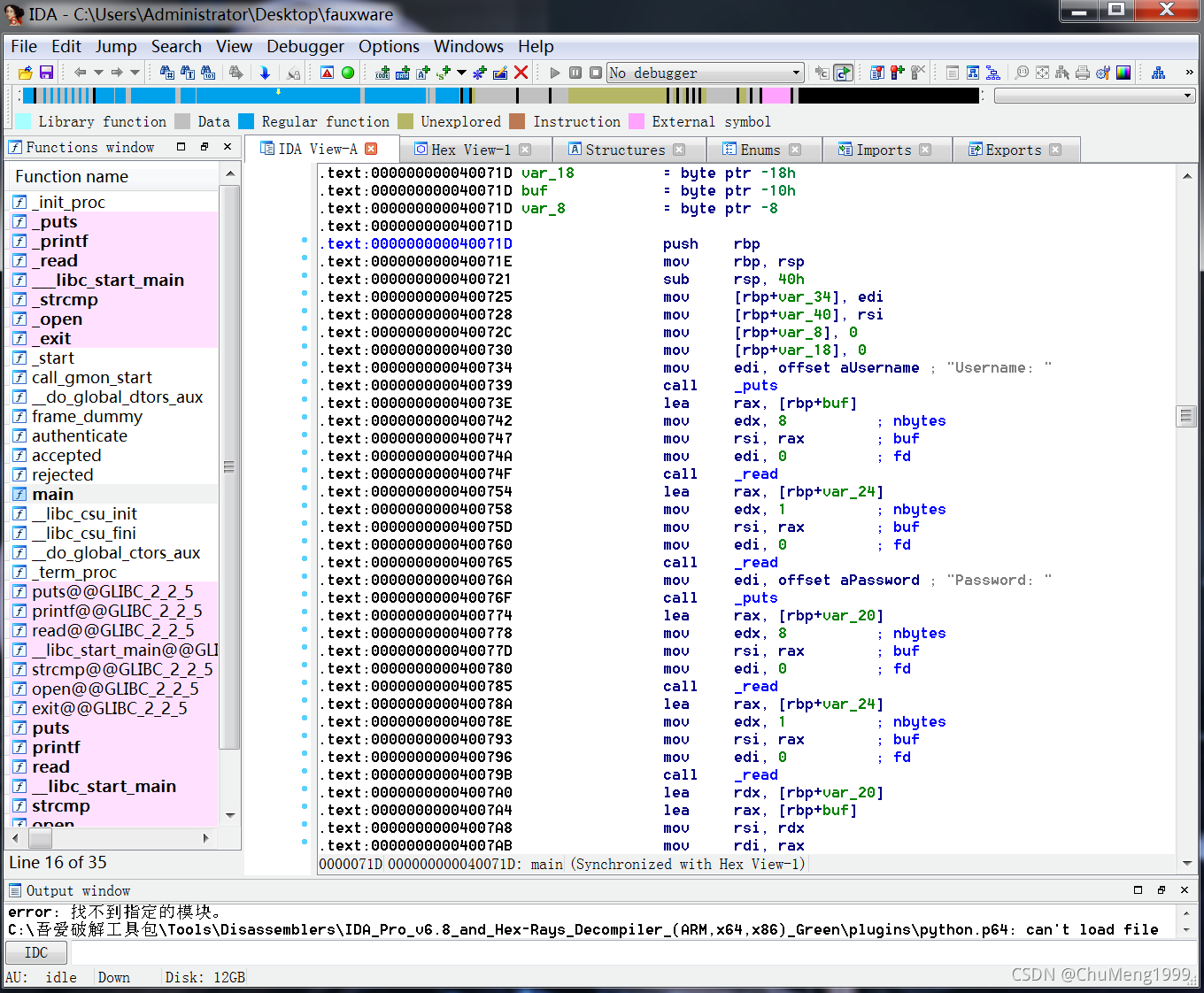The height and width of the screenshot is (993, 1204).
Task: Open the back-jump history dropdown arrow
Action: pyautogui.click(x=98, y=73)
